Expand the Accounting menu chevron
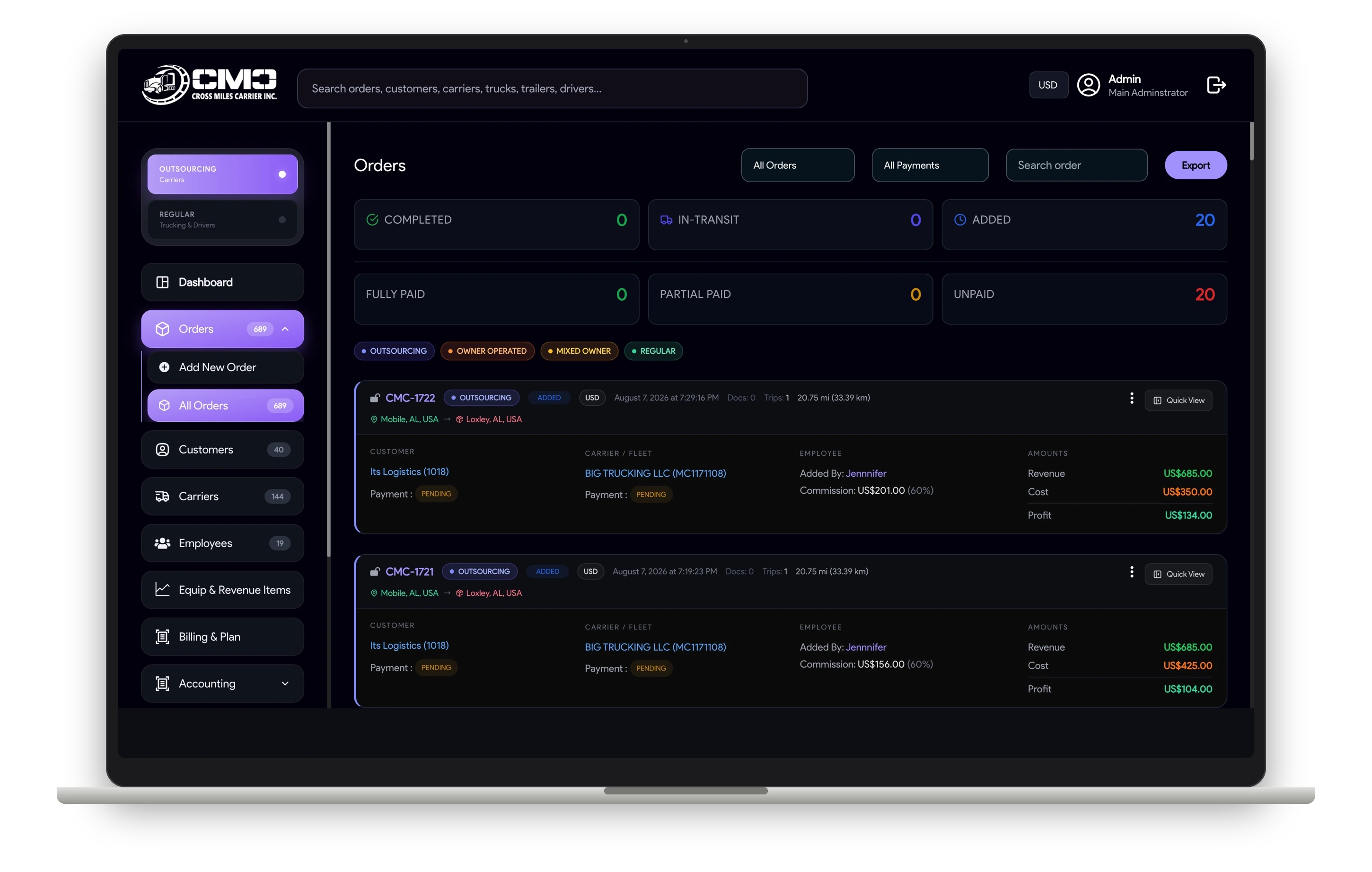1372x872 pixels. (285, 683)
